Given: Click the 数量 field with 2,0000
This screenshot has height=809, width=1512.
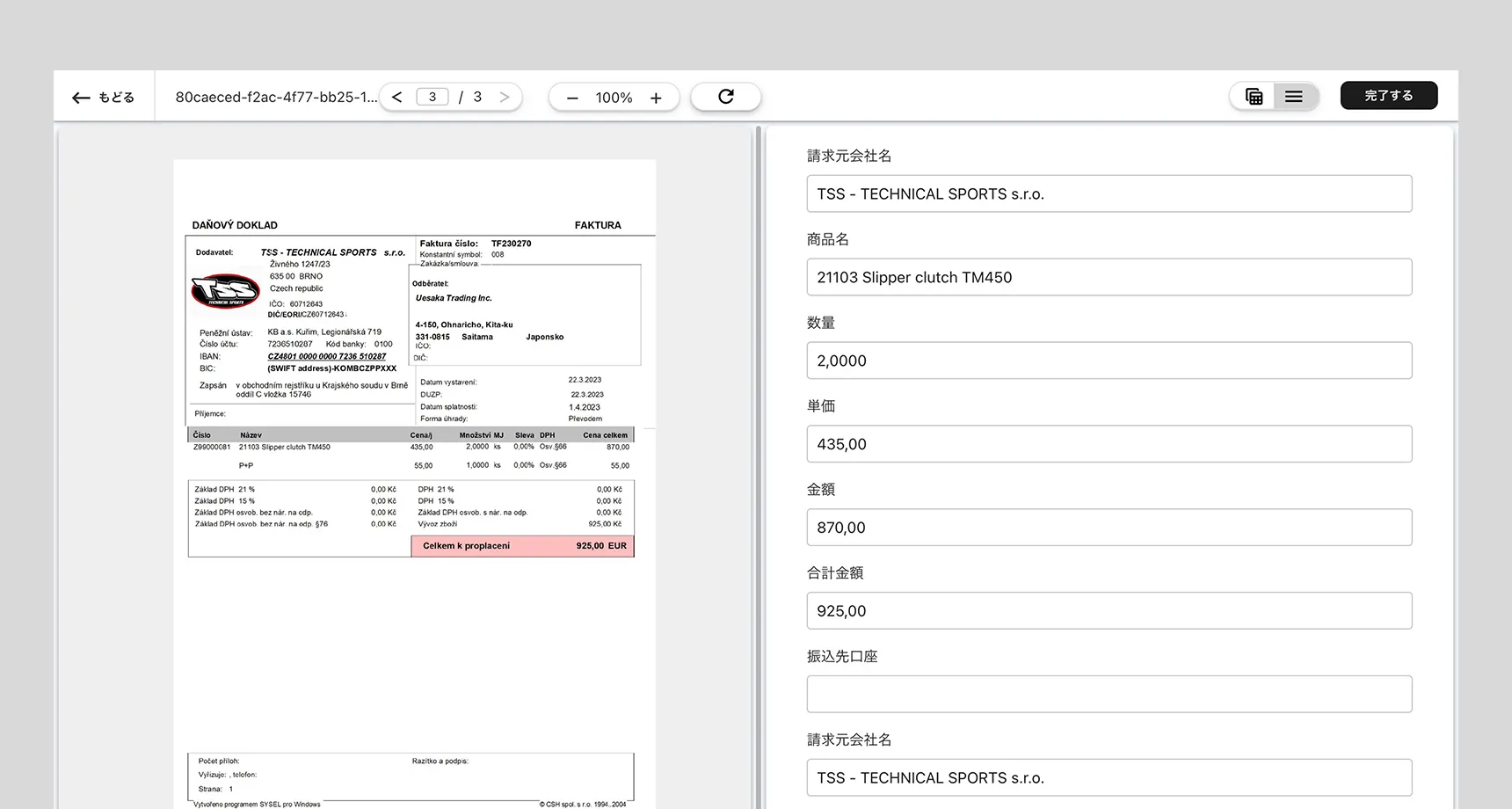Looking at the screenshot, I should pos(1109,361).
